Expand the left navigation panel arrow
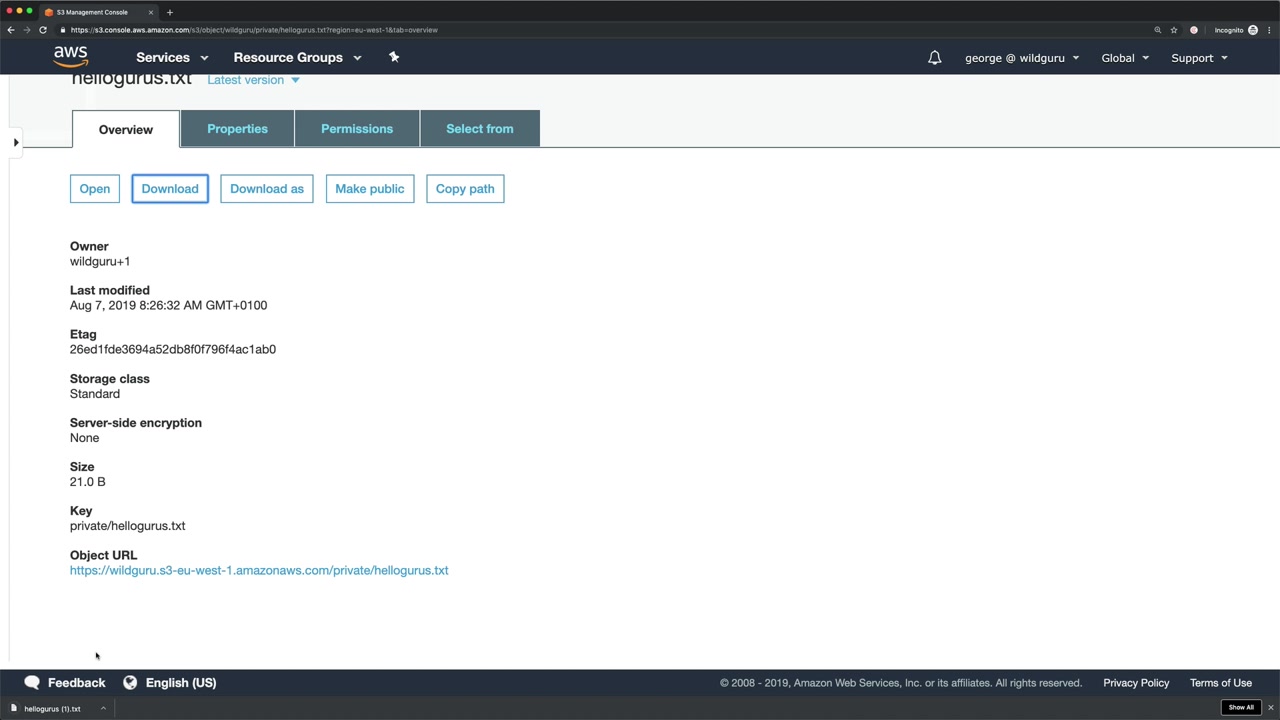Screen dimensions: 1280x720 16,142
